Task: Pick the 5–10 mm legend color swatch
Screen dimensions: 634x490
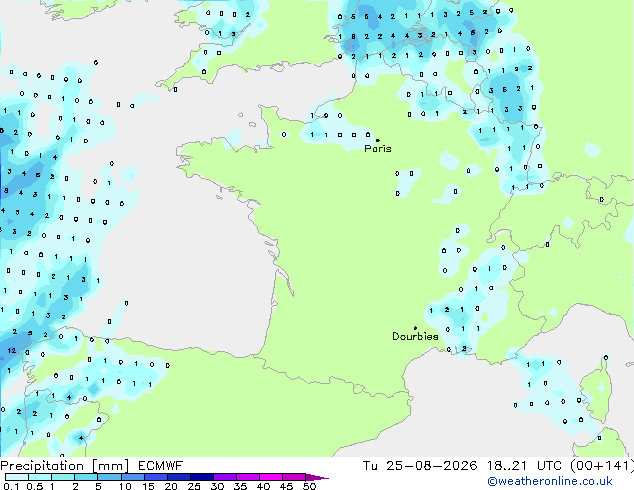Action: [x=109, y=477]
